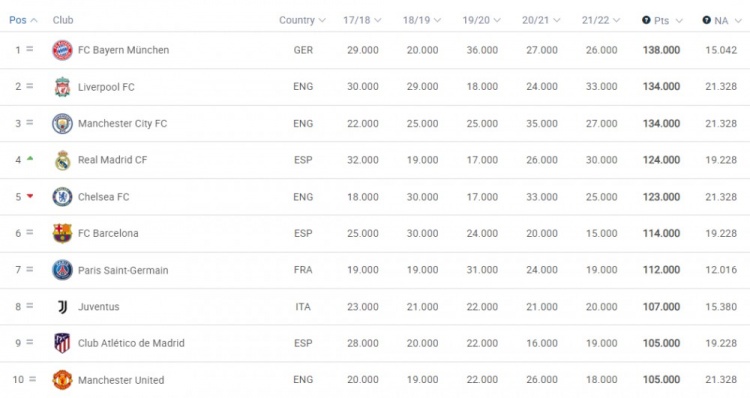Click the NA column info icon

pos(706,20)
